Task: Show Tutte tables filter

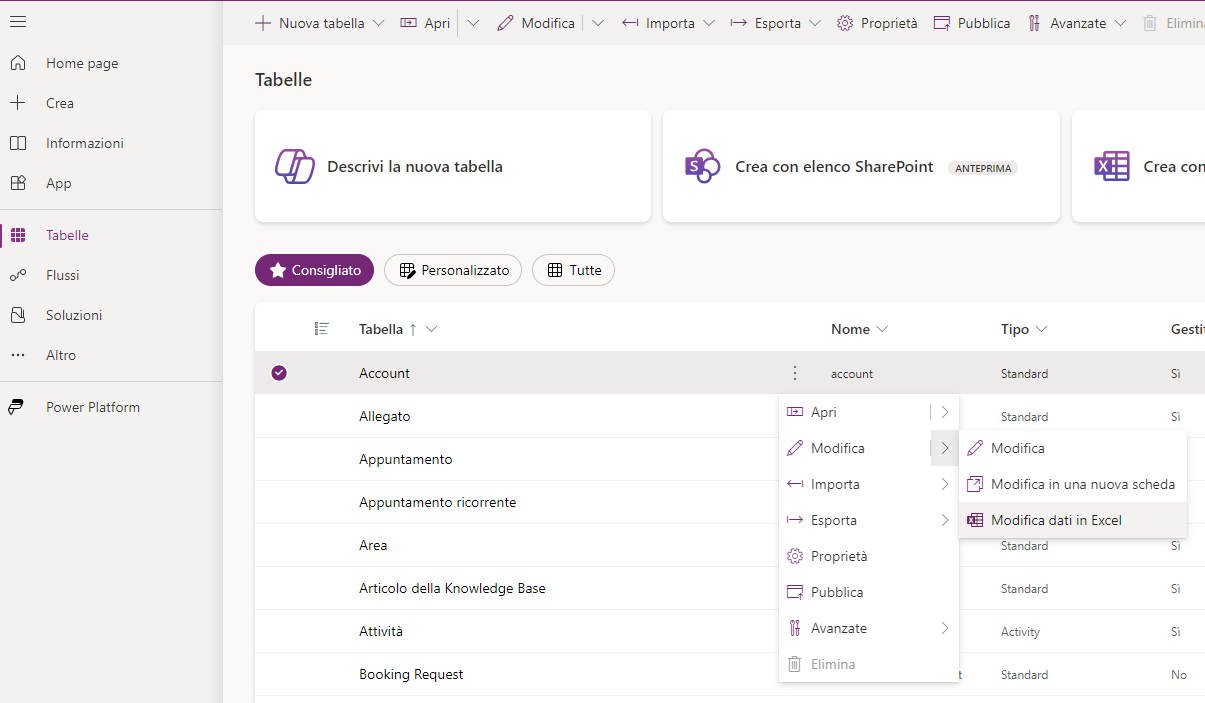Action: coord(573,270)
